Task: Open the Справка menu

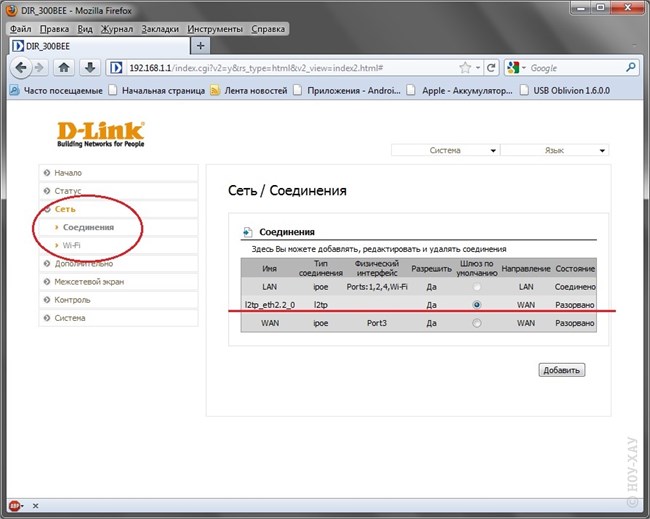Action: pos(268,29)
